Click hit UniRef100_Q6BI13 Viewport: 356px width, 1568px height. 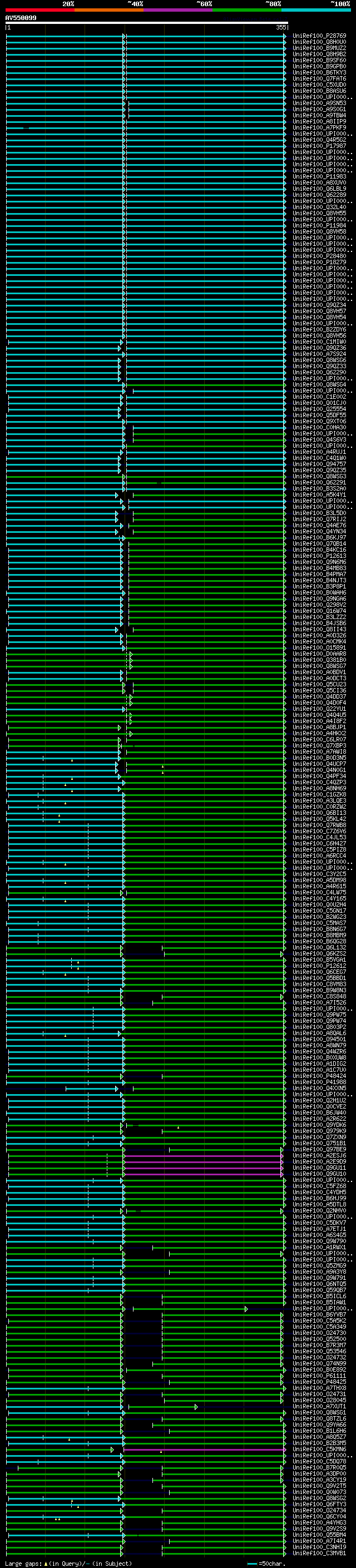[319, 813]
